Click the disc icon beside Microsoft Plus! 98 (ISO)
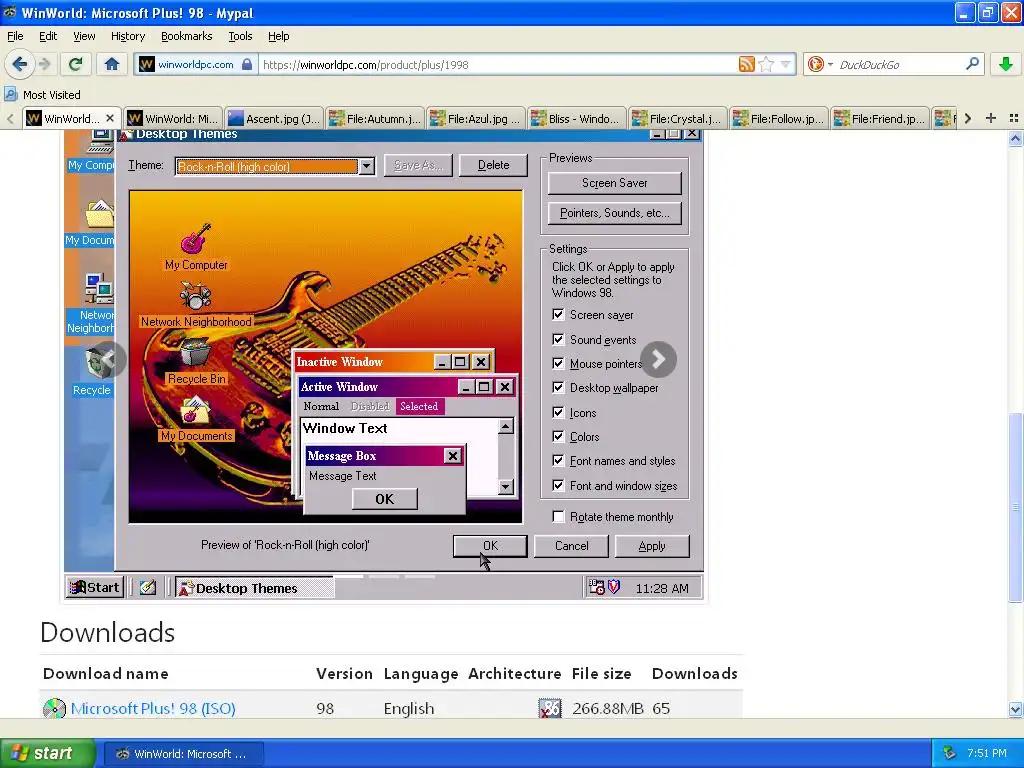The height and width of the screenshot is (768, 1024). [54, 709]
